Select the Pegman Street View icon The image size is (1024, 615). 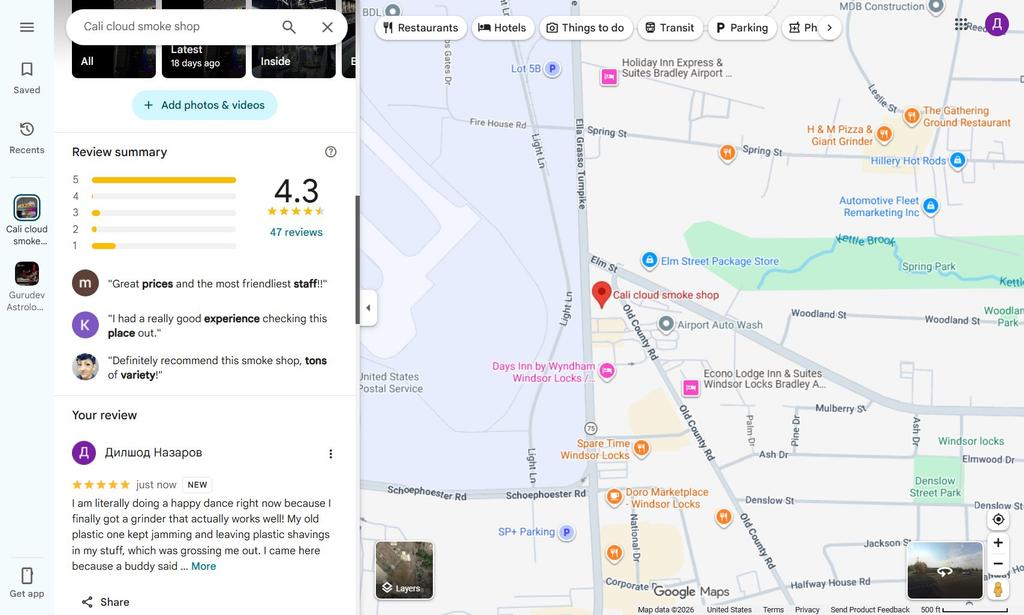point(998,588)
